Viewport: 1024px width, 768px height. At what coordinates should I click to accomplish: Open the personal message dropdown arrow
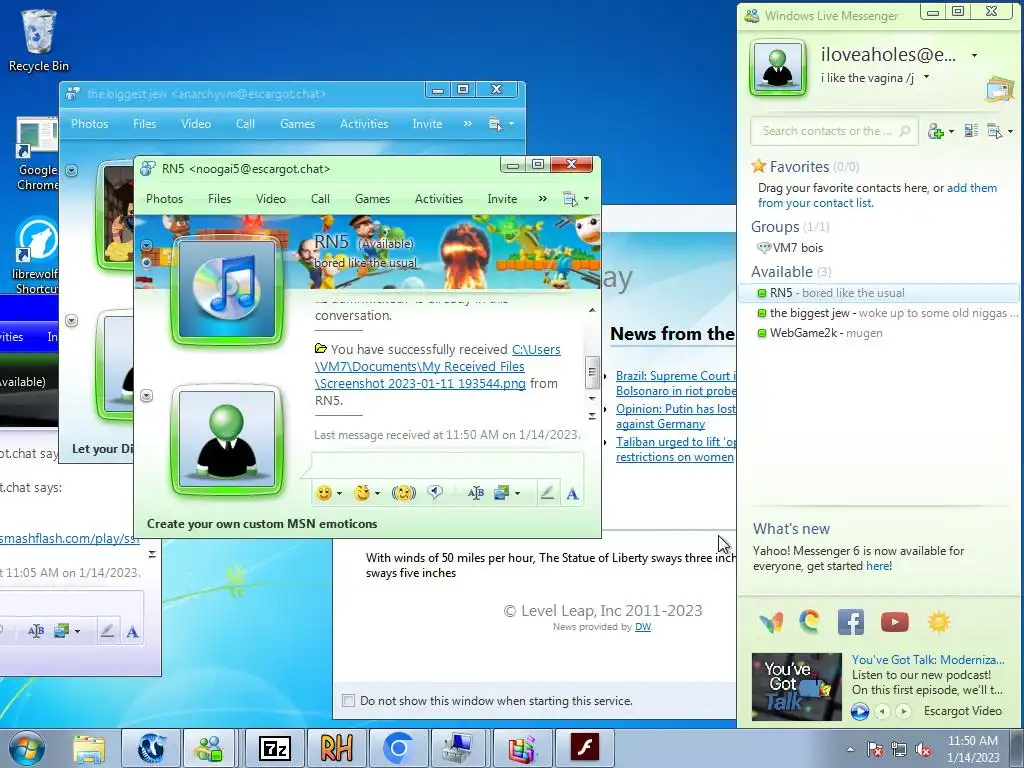point(926,78)
